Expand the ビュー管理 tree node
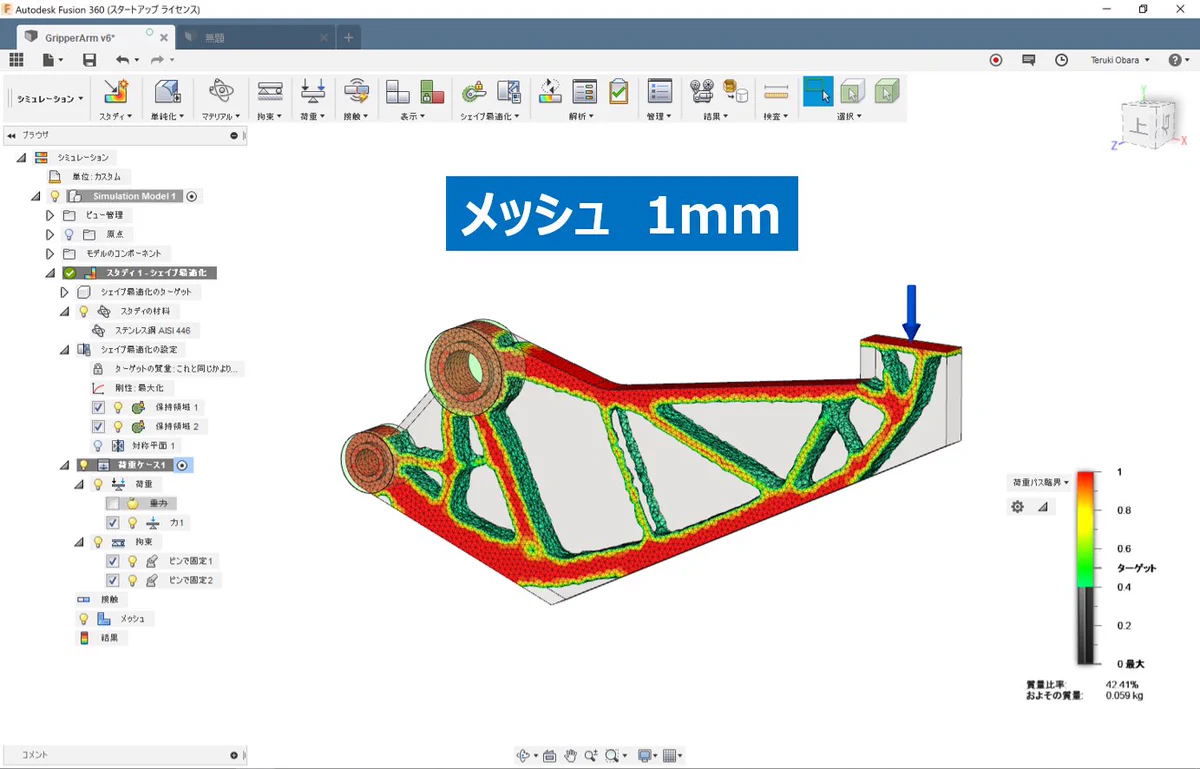The width and height of the screenshot is (1200, 769). coord(50,215)
